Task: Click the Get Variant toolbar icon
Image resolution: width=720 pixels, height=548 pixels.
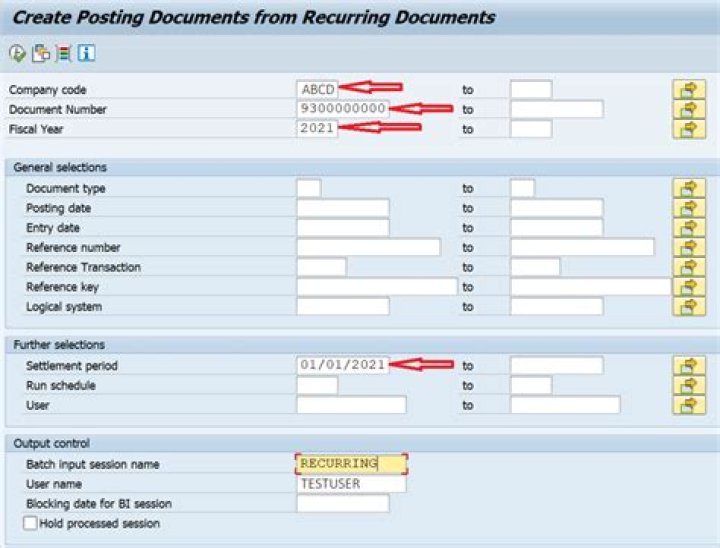Action: pos(41,53)
